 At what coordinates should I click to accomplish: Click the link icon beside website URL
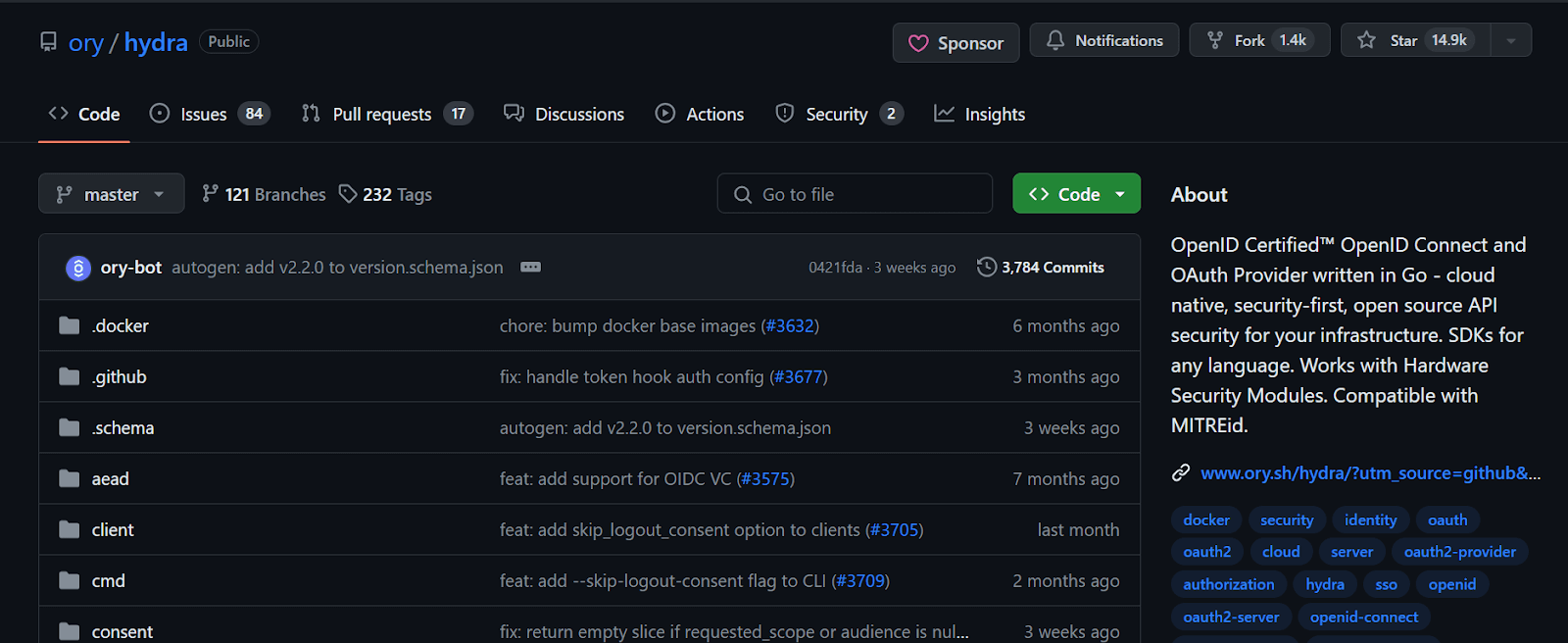tap(1181, 473)
